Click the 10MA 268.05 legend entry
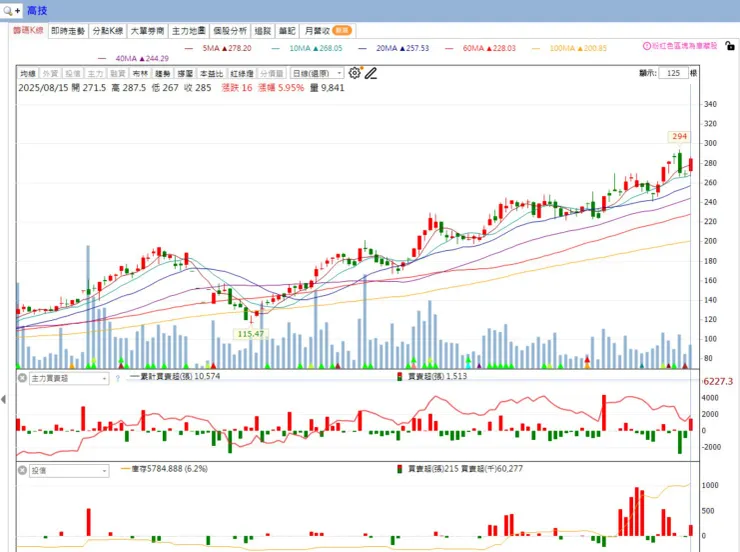The height and width of the screenshot is (552, 740). [x=307, y=48]
